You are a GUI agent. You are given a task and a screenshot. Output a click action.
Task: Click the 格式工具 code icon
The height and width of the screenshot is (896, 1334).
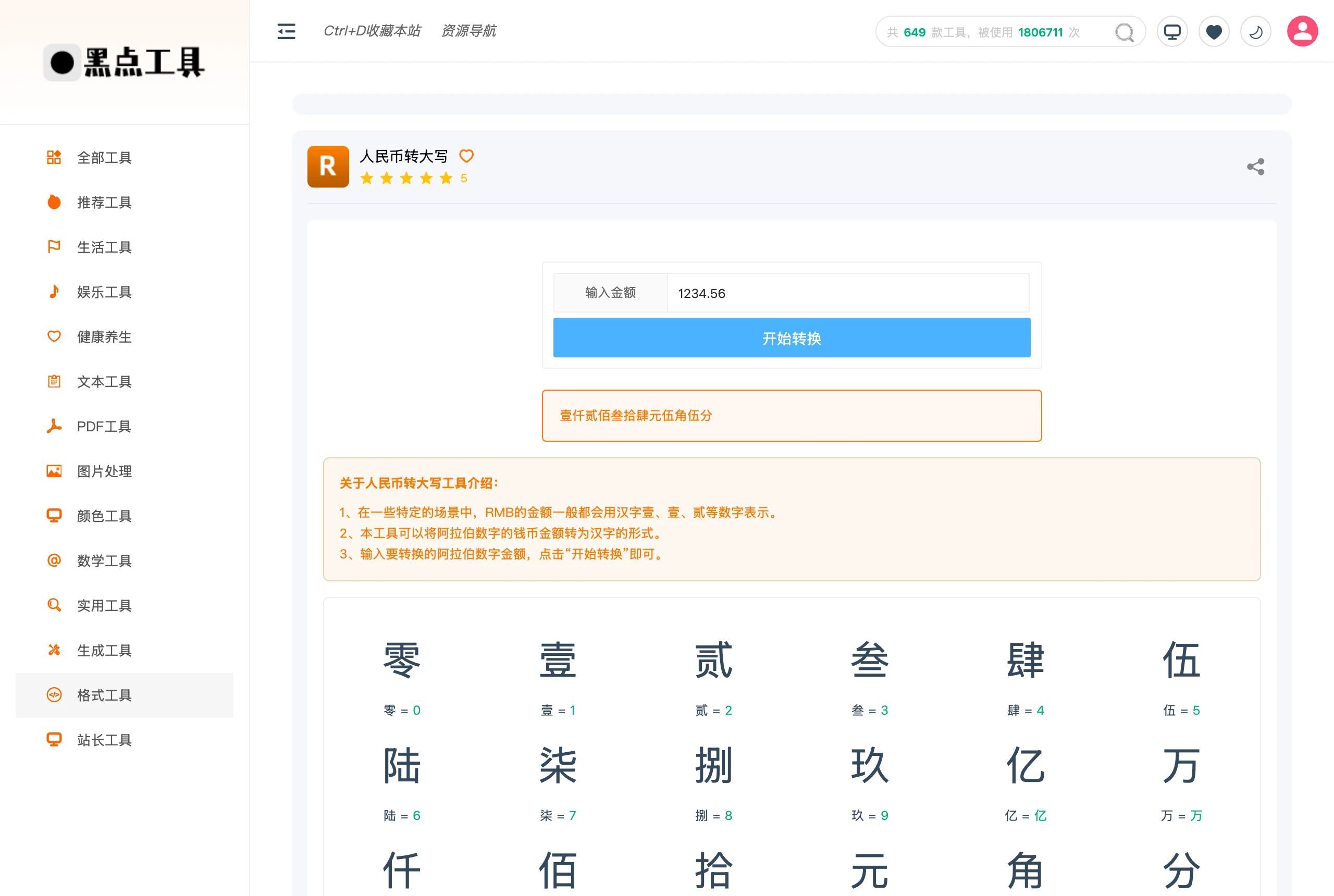[x=54, y=695]
